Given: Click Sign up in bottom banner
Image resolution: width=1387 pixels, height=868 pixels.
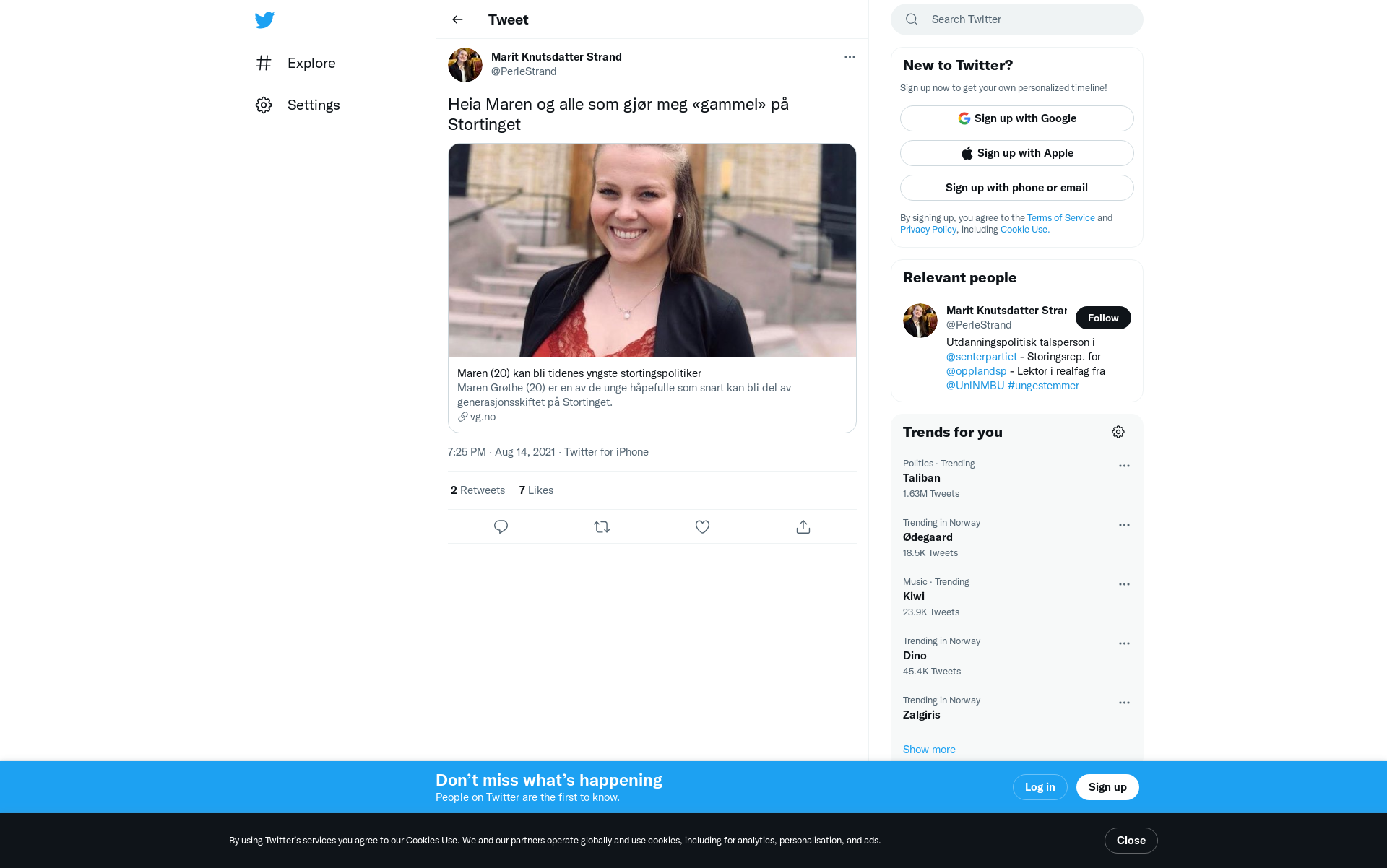Looking at the screenshot, I should tap(1107, 787).
